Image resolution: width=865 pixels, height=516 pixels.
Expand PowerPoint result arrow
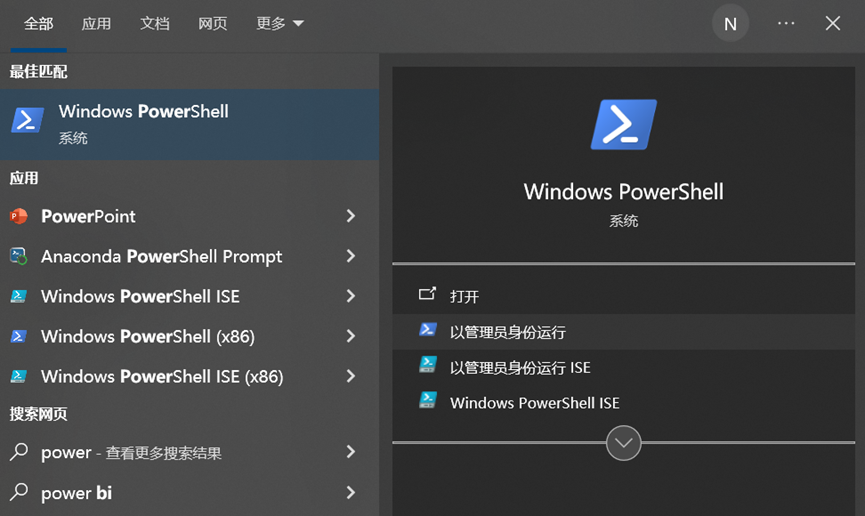point(351,216)
